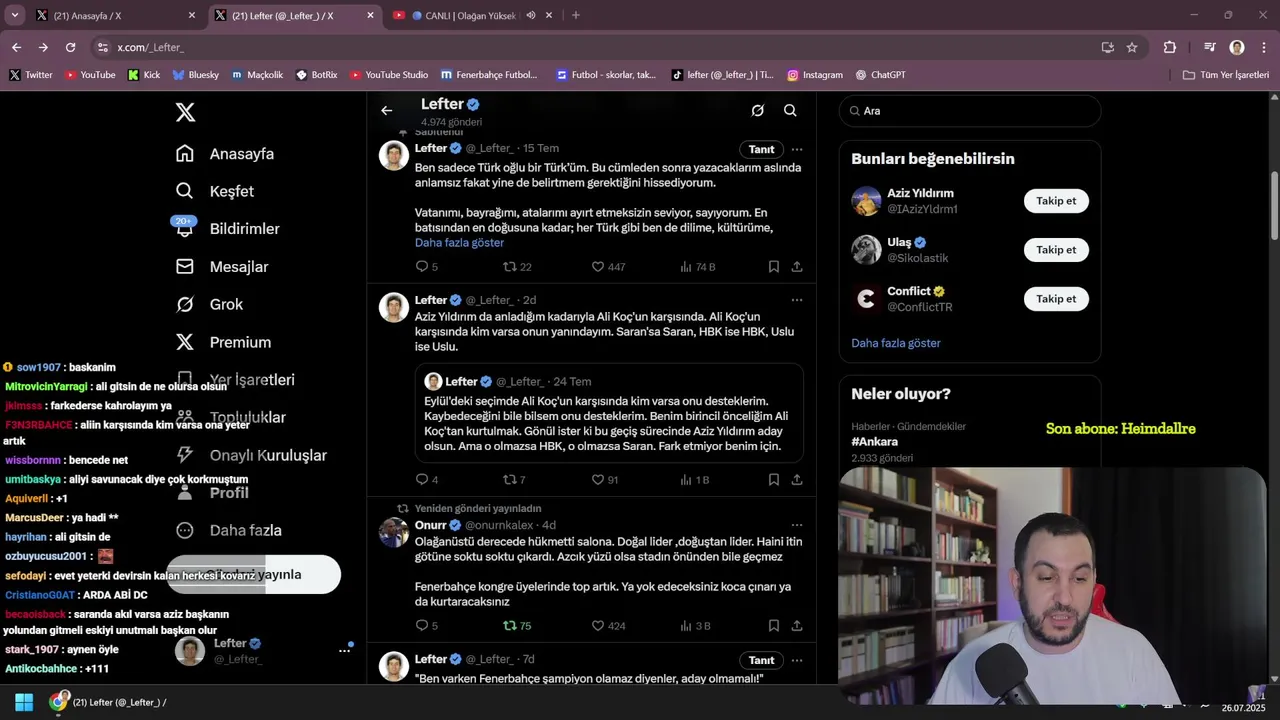Reload the page
1280x720 pixels.
70,47
